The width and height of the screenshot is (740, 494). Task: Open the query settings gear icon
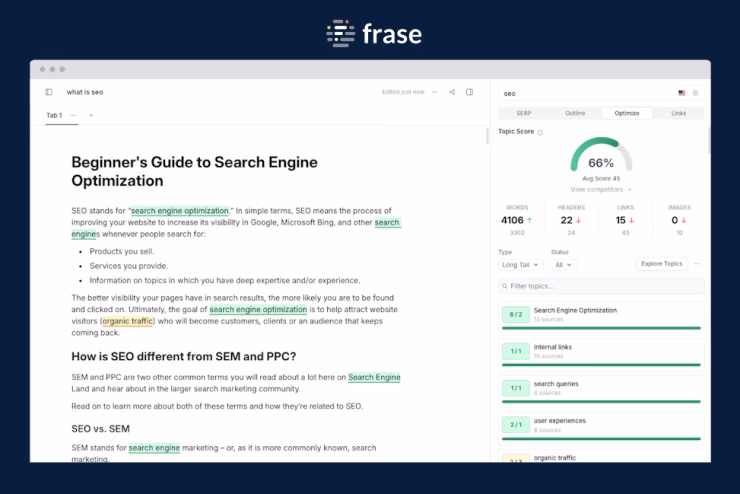point(695,93)
